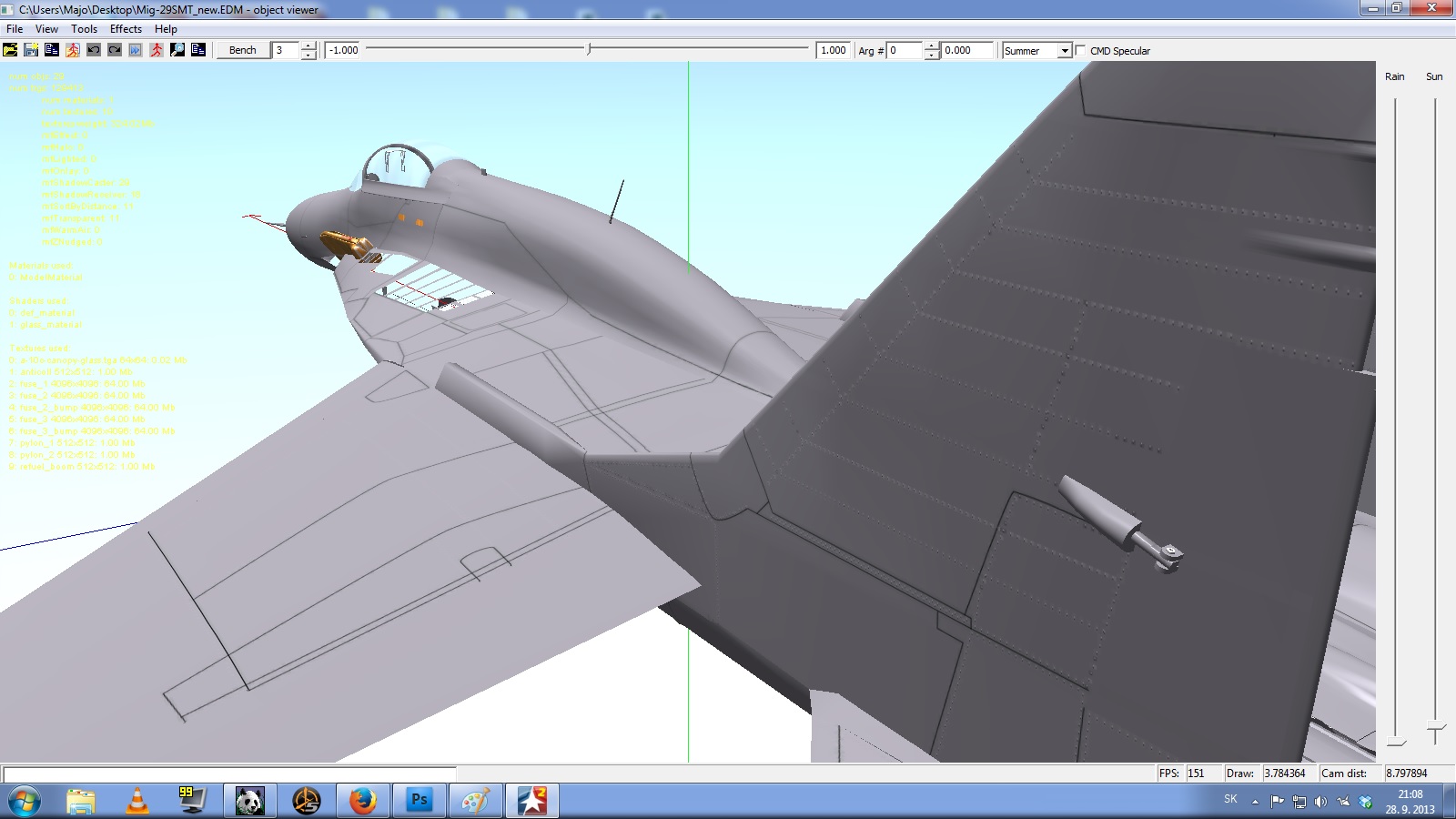1456x819 pixels.
Task: Click the undo arrow toolbar icon
Action: pyautogui.click(x=94, y=50)
